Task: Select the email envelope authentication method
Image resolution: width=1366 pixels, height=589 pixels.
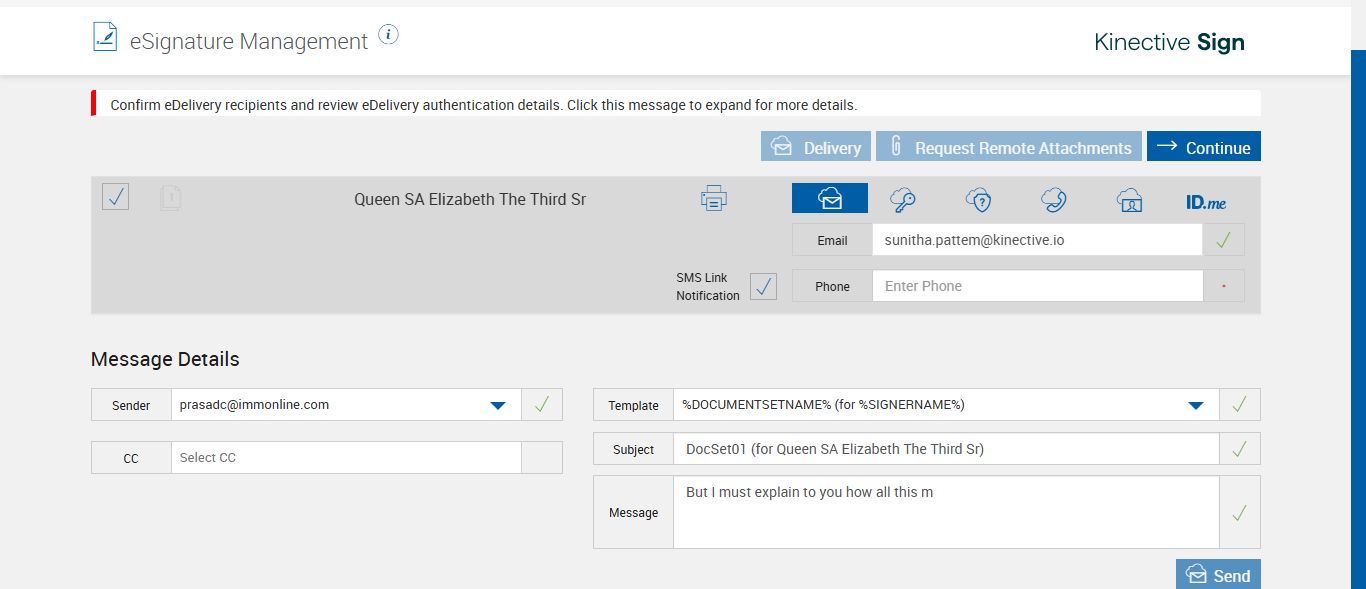Action: 830,199
